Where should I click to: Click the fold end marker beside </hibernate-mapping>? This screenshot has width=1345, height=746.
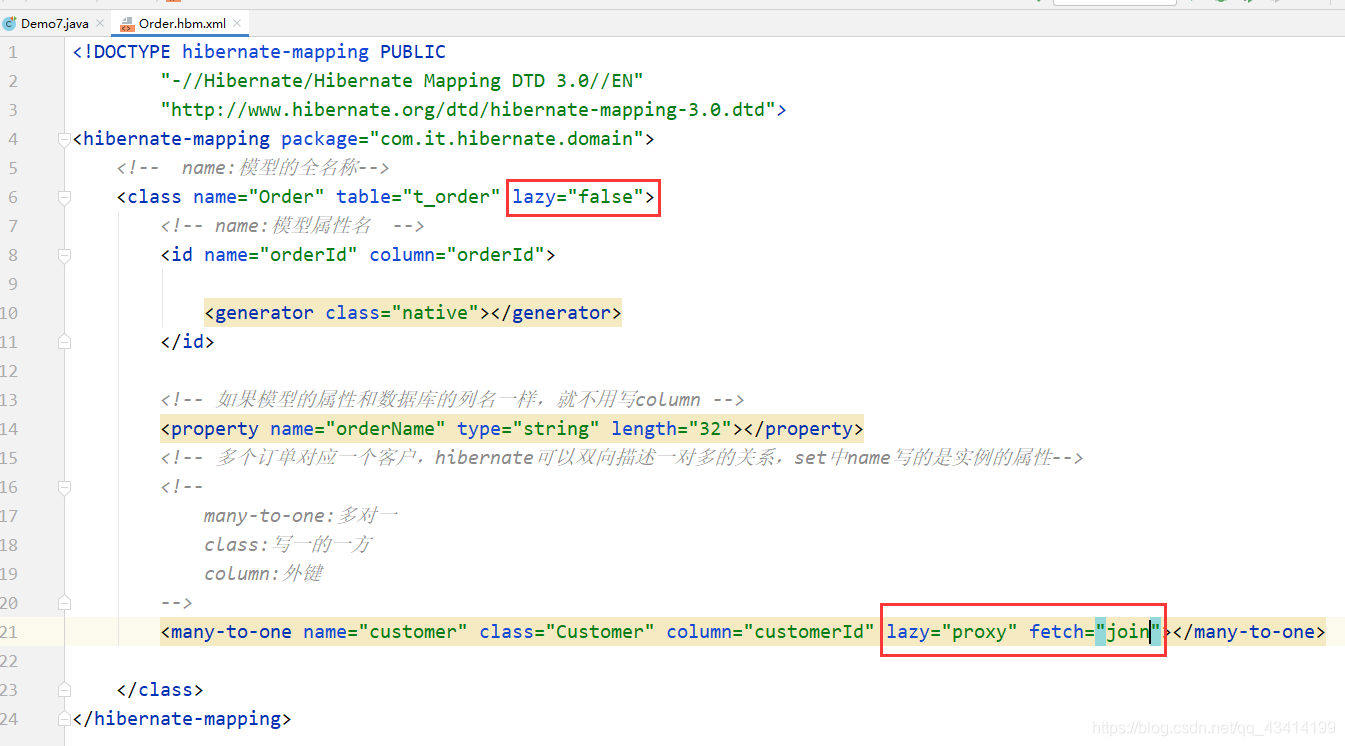[x=65, y=719]
